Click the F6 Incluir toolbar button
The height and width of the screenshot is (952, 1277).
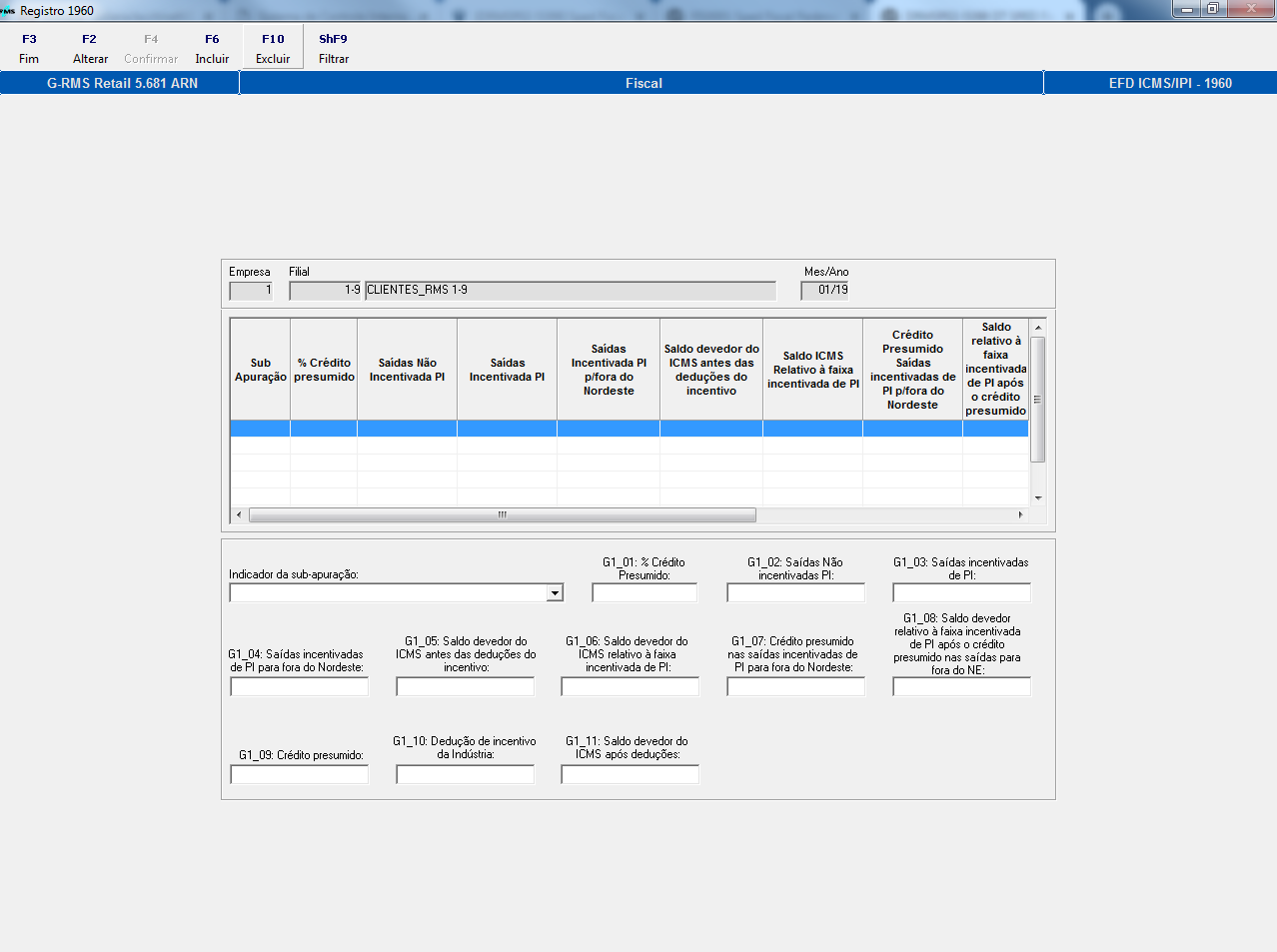tap(212, 48)
